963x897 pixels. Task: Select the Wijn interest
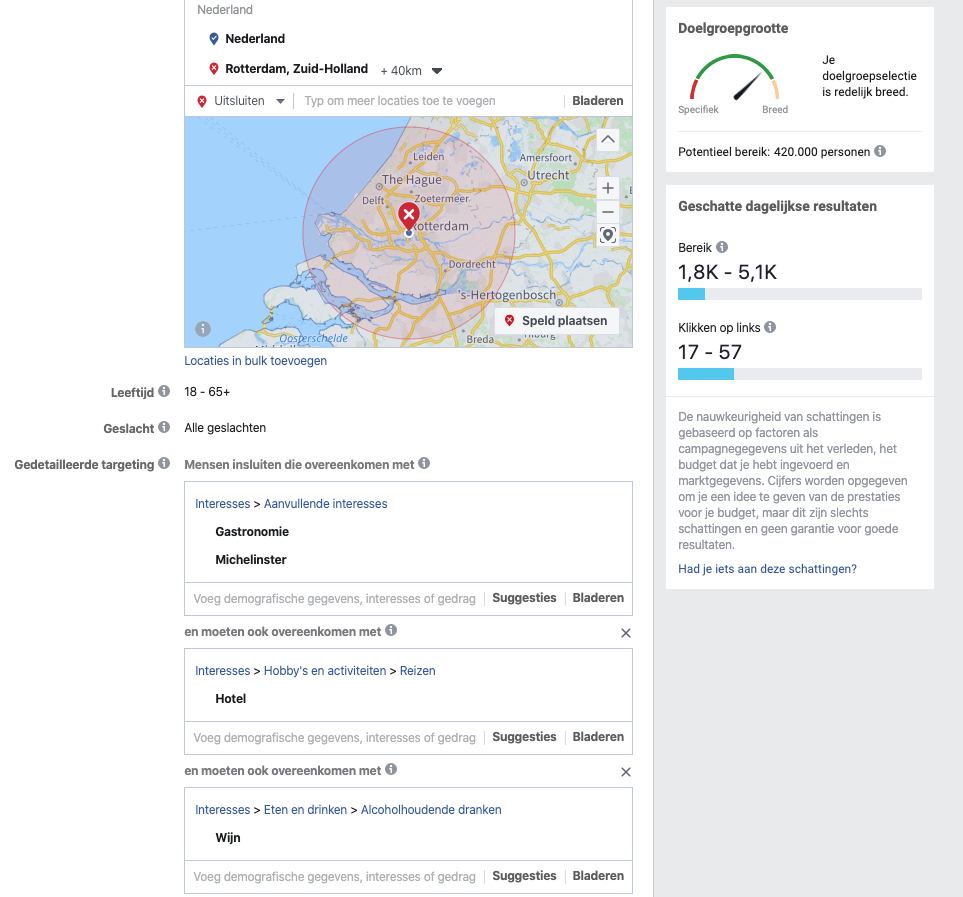(228, 837)
